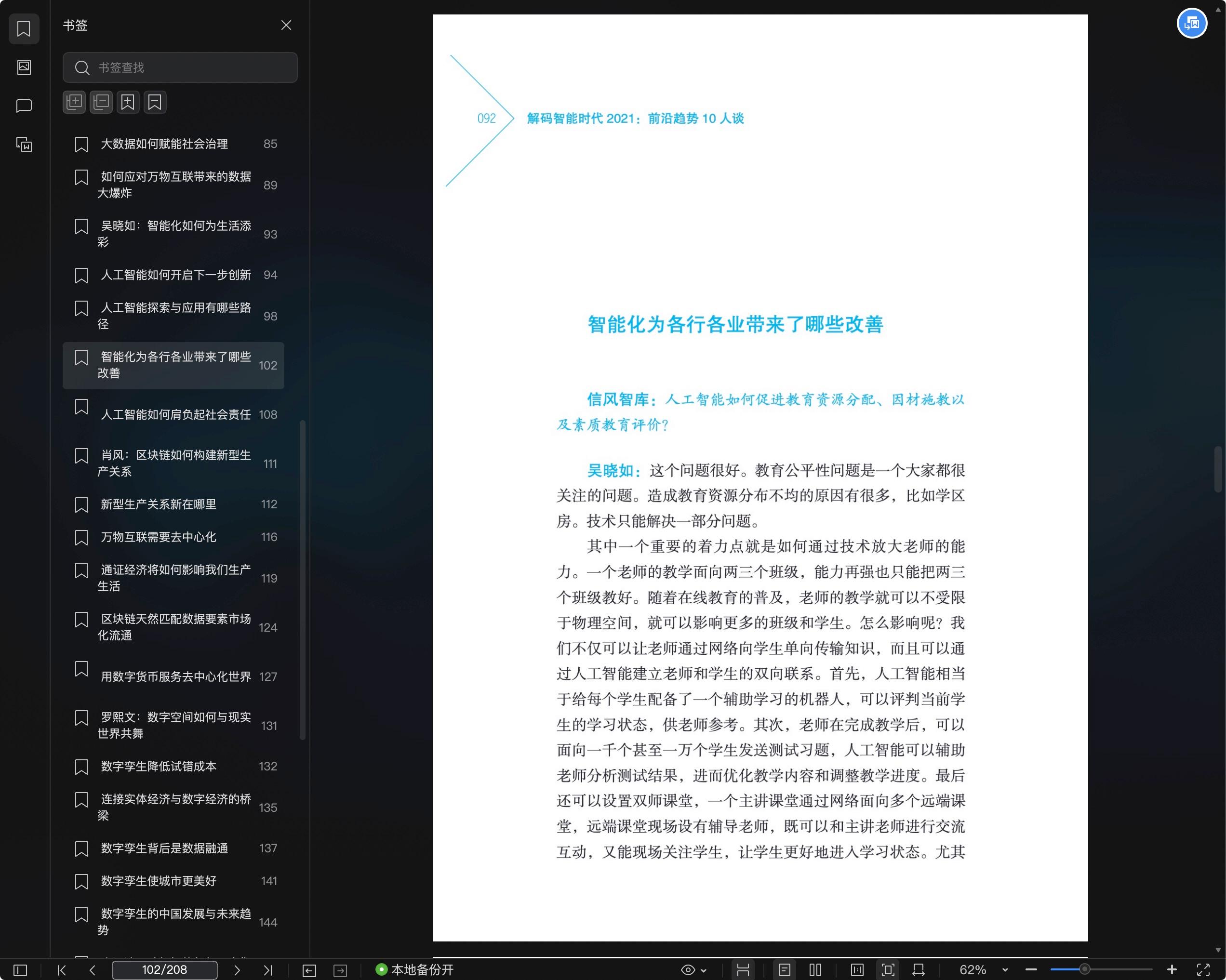Open bookmark 人工智能如何肩负起社会责任
Viewport: 1226px width, 980px height.
coord(173,414)
